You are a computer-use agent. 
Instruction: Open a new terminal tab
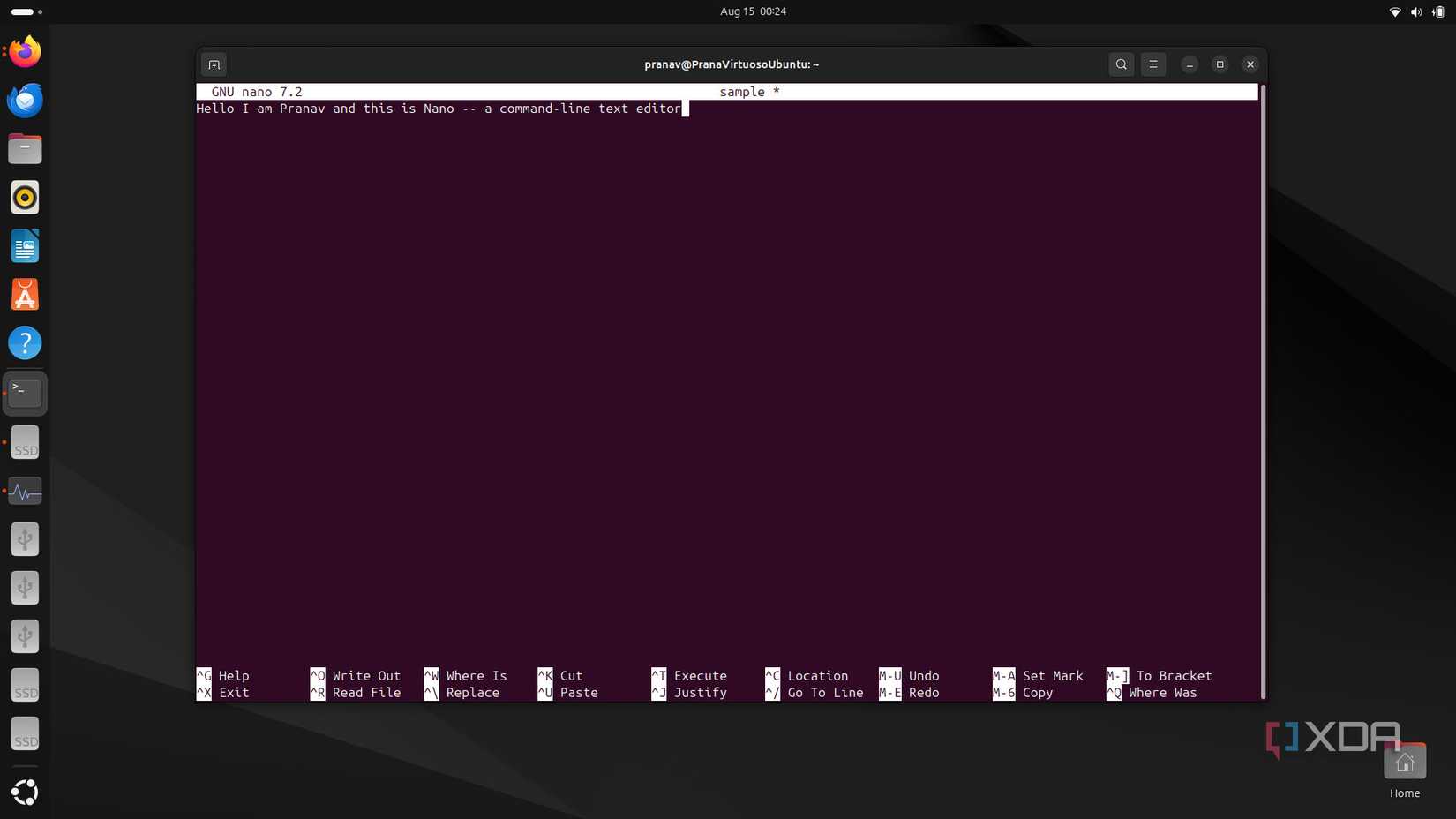click(x=214, y=64)
